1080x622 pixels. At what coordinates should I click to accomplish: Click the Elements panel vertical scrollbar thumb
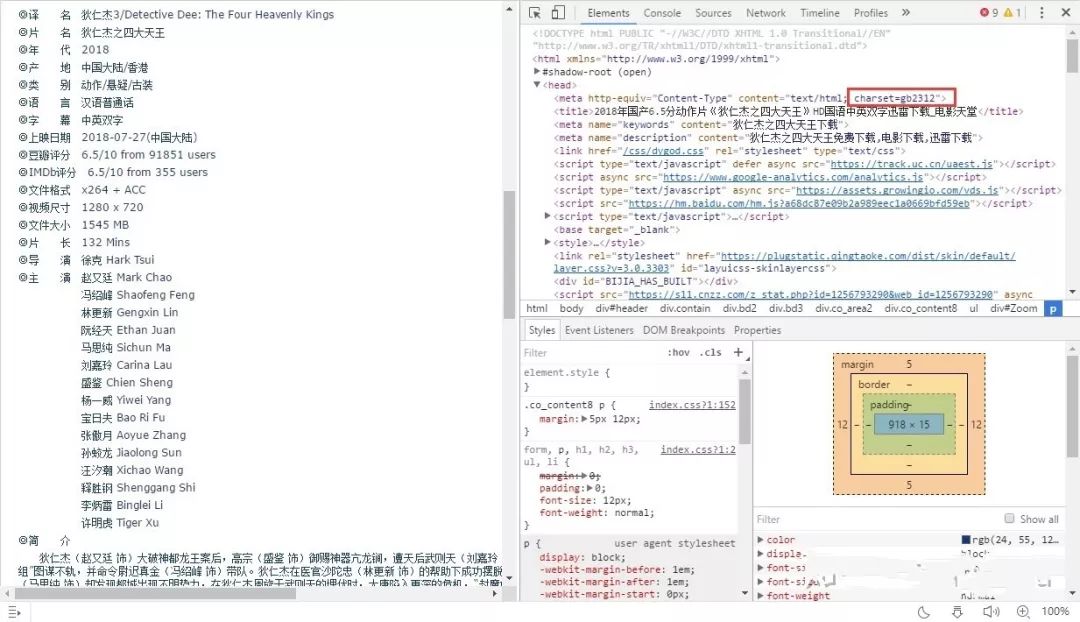pos(1072,55)
